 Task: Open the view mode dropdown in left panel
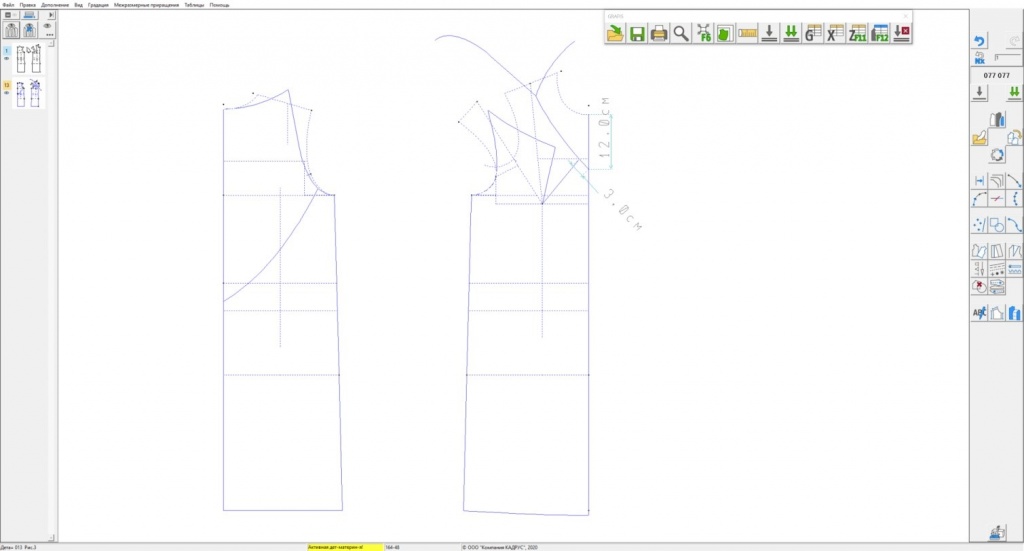point(9,15)
